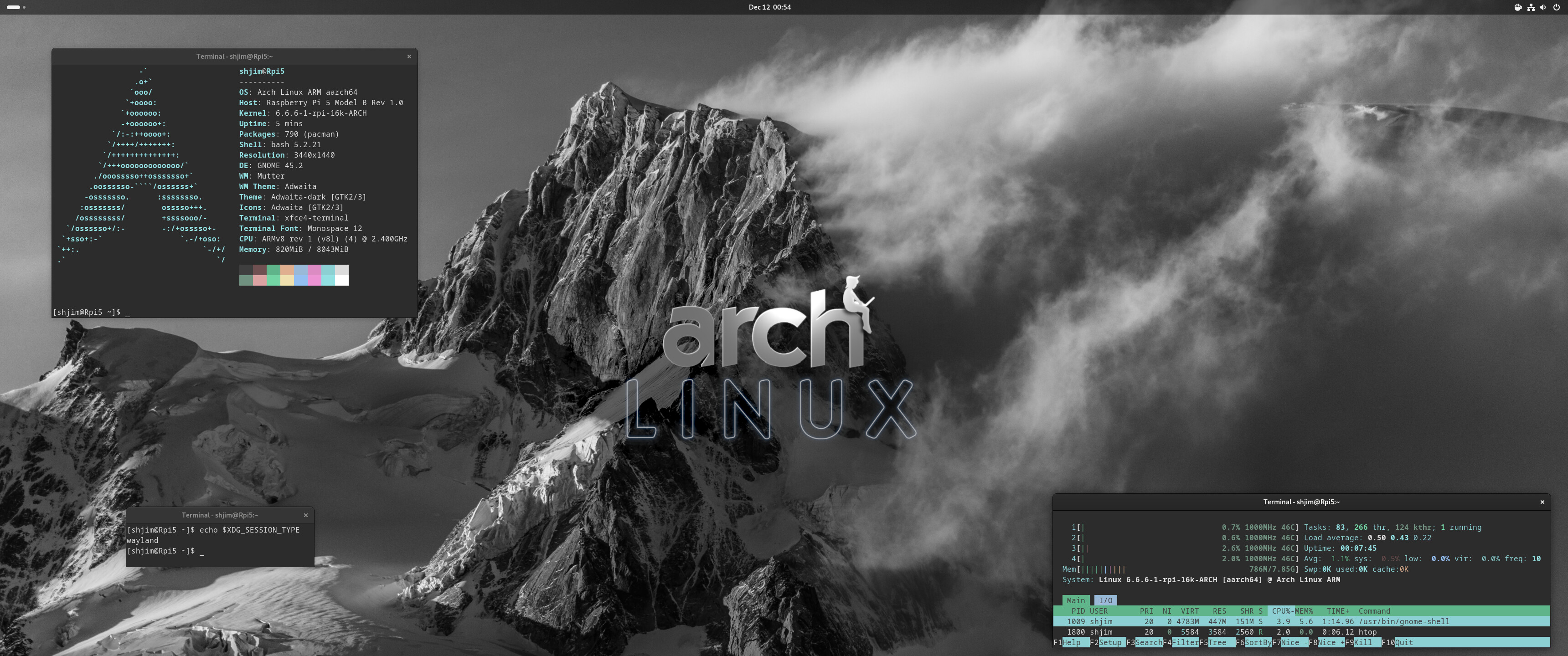Sort htop by the MEM% column header
Viewport: 1568px width, 656px height.
1303,611
